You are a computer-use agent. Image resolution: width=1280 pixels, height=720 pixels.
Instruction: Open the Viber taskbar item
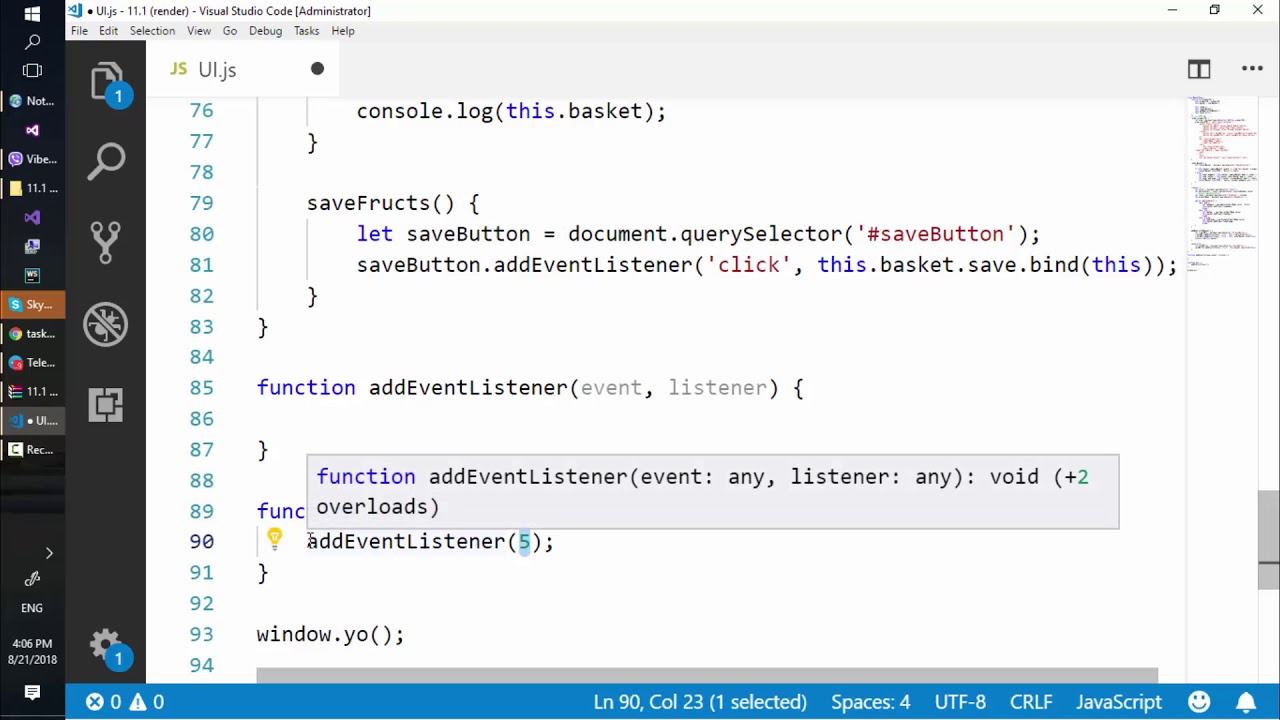coord(32,159)
